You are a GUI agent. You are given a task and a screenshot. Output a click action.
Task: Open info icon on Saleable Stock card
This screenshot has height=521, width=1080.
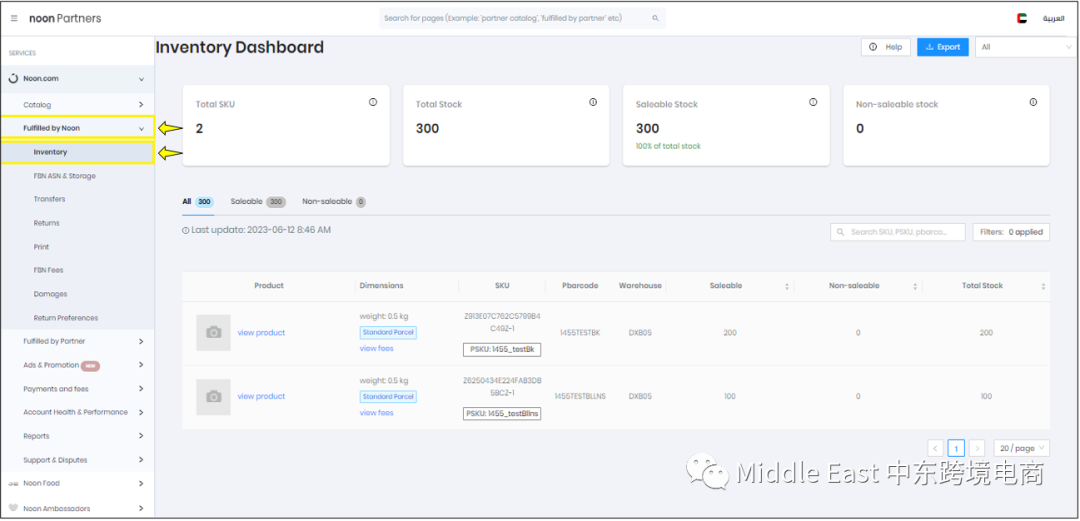pos(813,102)
